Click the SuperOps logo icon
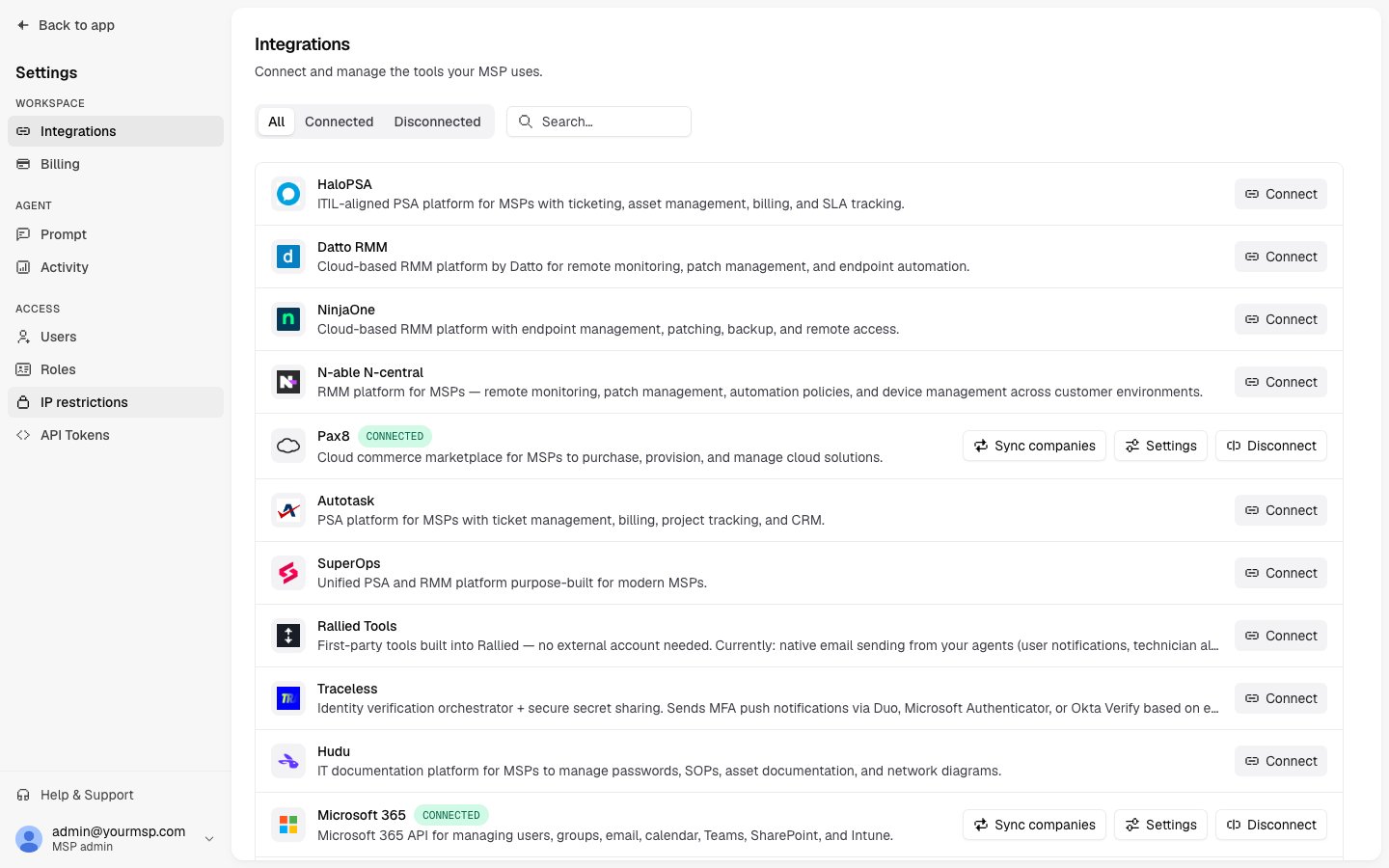Image resolution: width=1389 pixels, height=868 pixels. tap(288, 573)
